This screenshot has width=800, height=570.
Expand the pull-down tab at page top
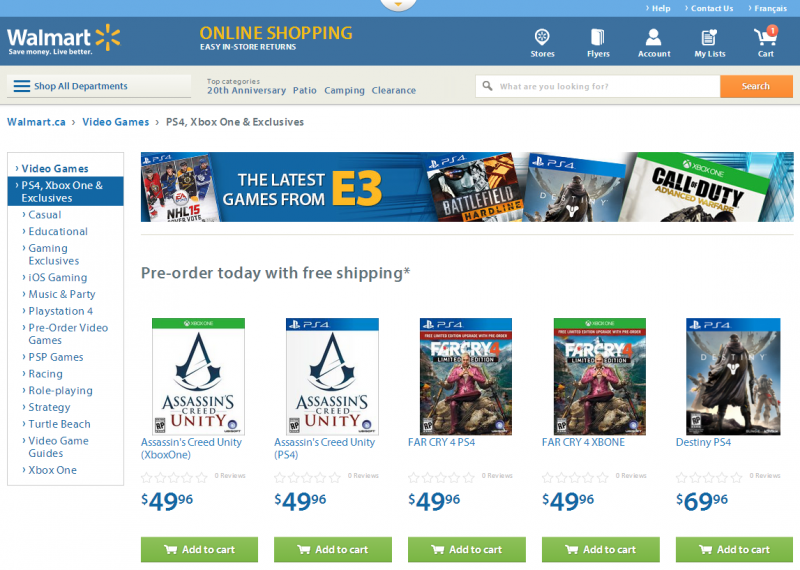click(398, 5)
